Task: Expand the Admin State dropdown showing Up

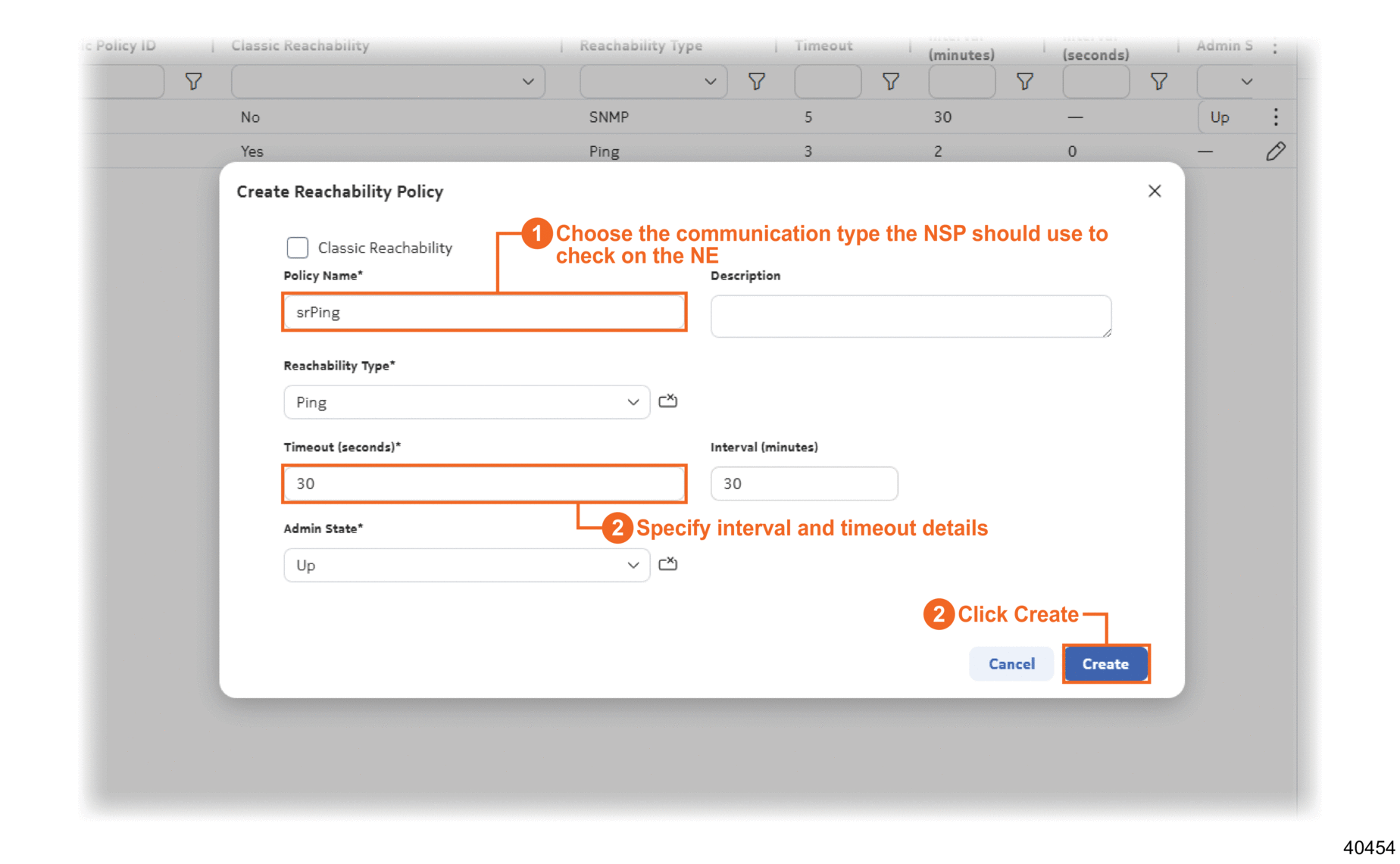Action: click(466, 566)
